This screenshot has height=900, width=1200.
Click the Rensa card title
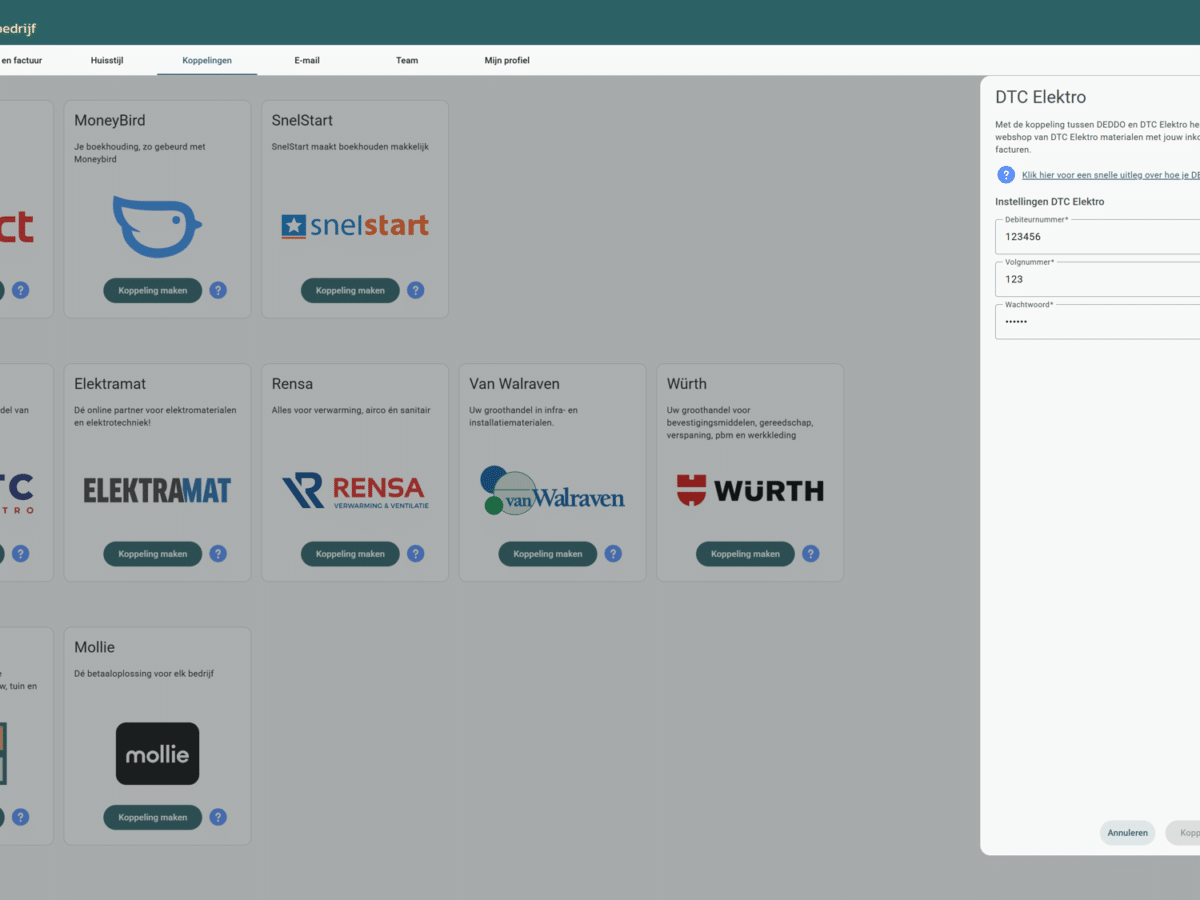pos(291,383)
